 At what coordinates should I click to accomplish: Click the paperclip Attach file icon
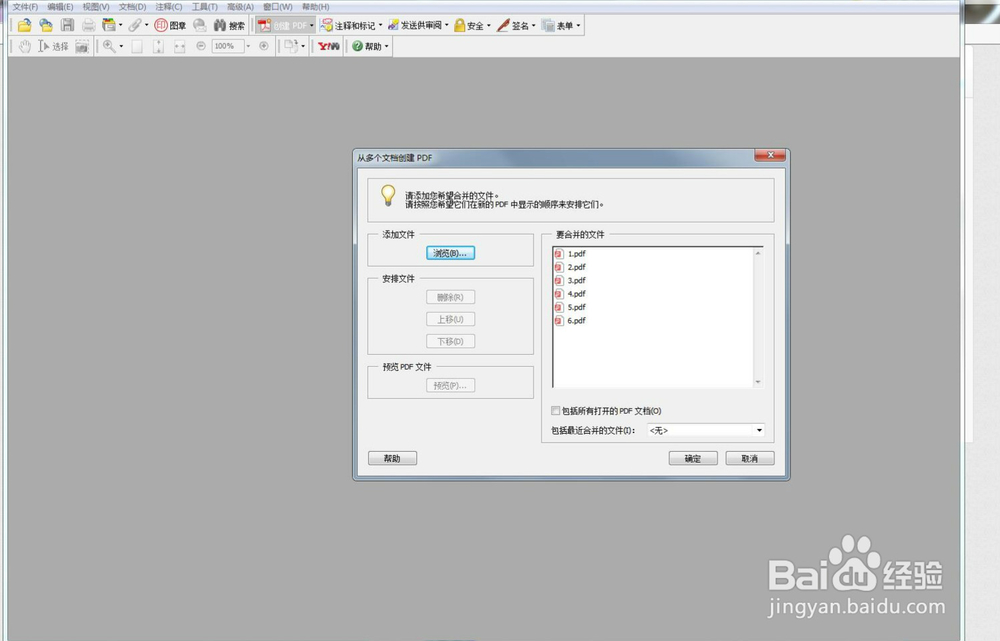click(135, 26)
